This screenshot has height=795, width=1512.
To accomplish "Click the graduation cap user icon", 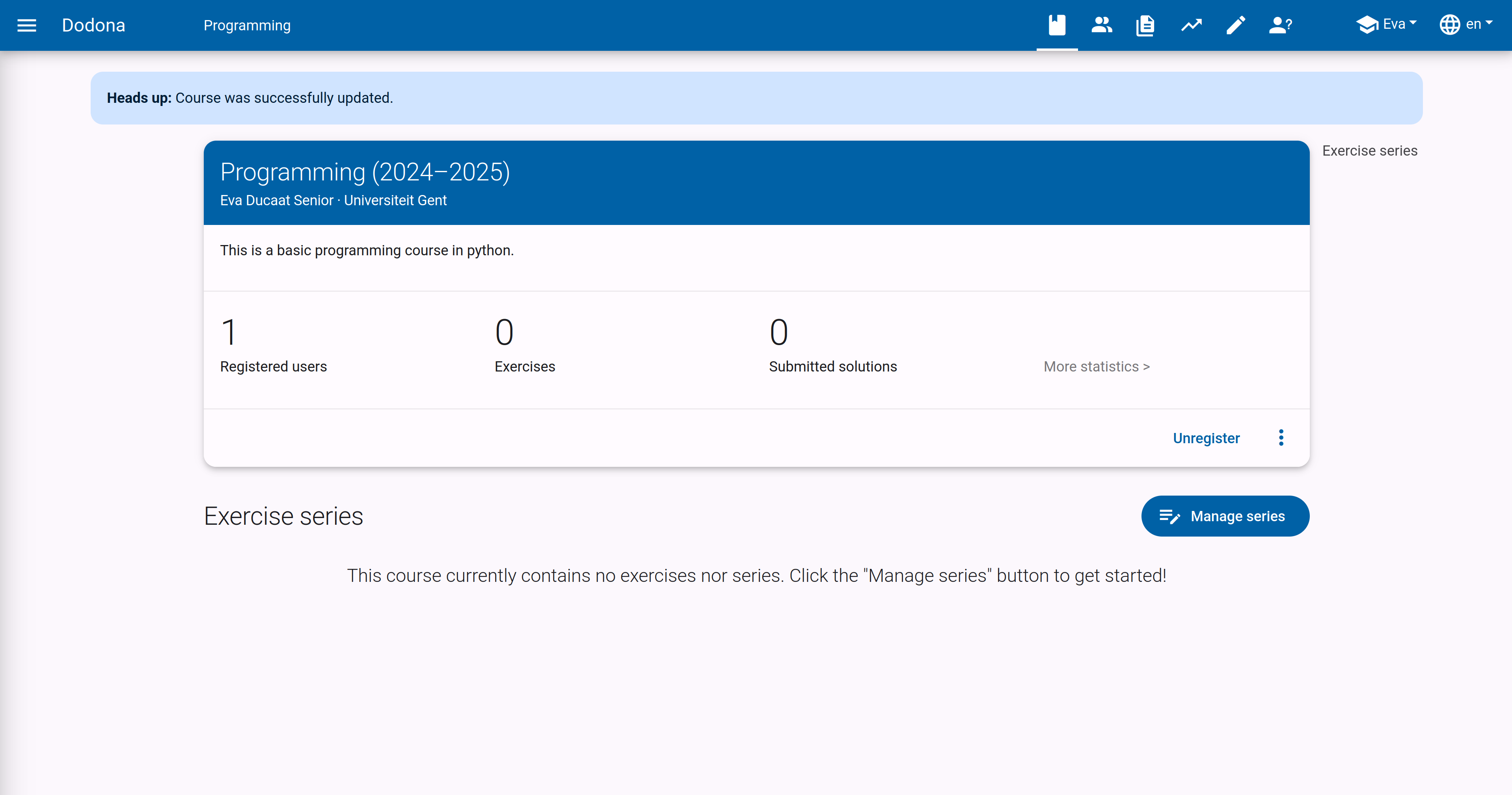I will click(x=1368, y=25).
